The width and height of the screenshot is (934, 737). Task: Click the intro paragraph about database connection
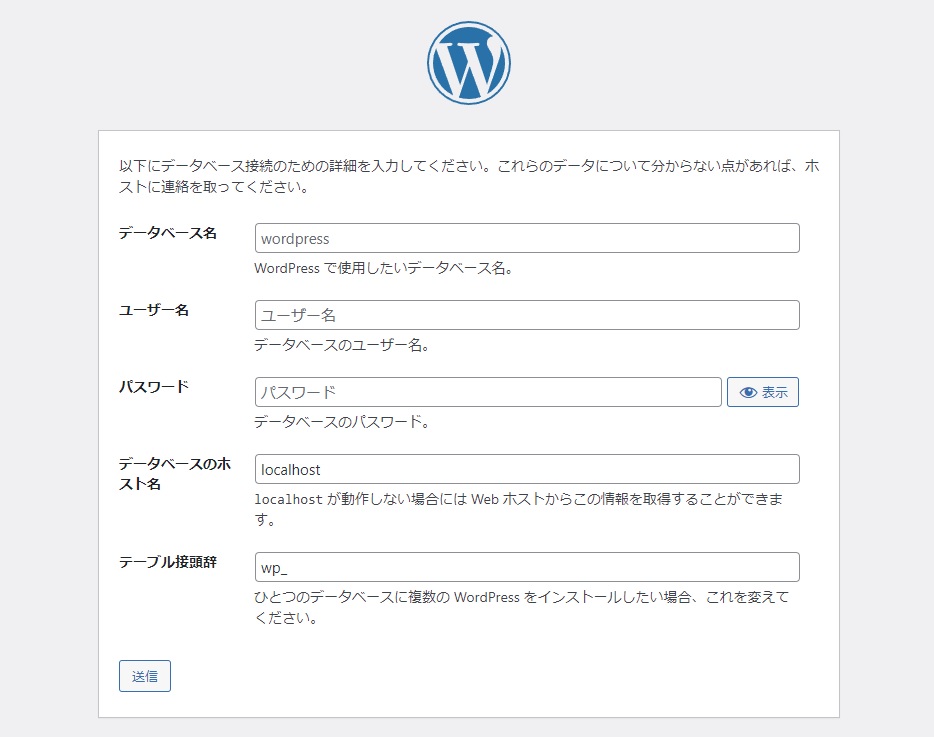[x=468, y=175]
